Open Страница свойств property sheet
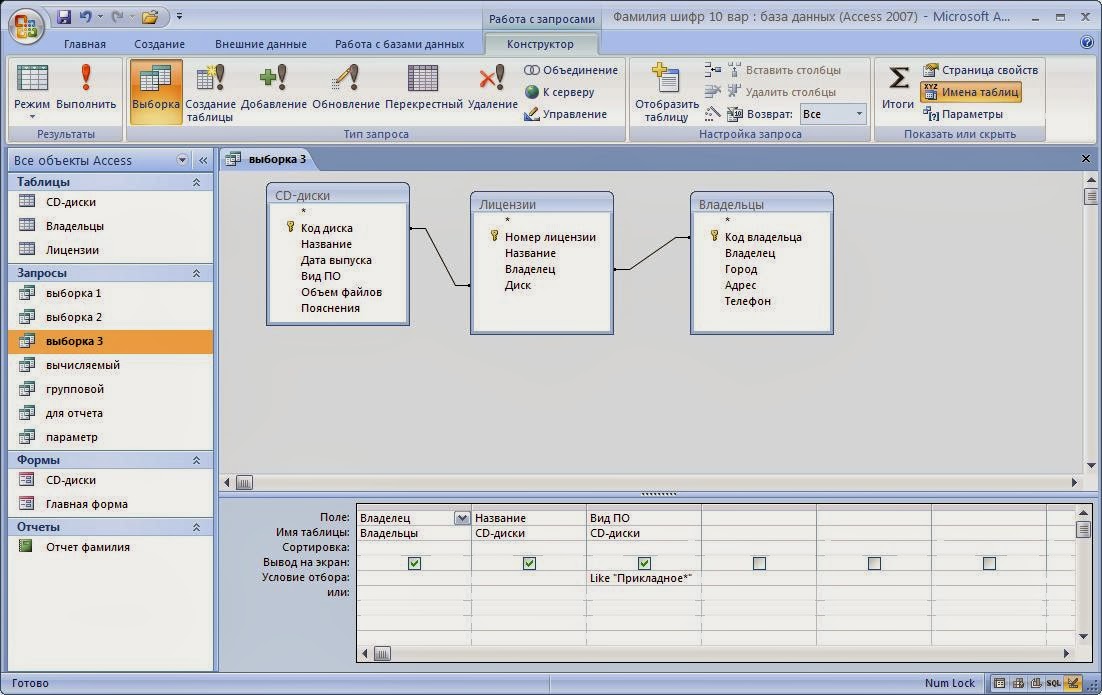The height and width of the screenshot is (695, 1102). click(980, 70)
